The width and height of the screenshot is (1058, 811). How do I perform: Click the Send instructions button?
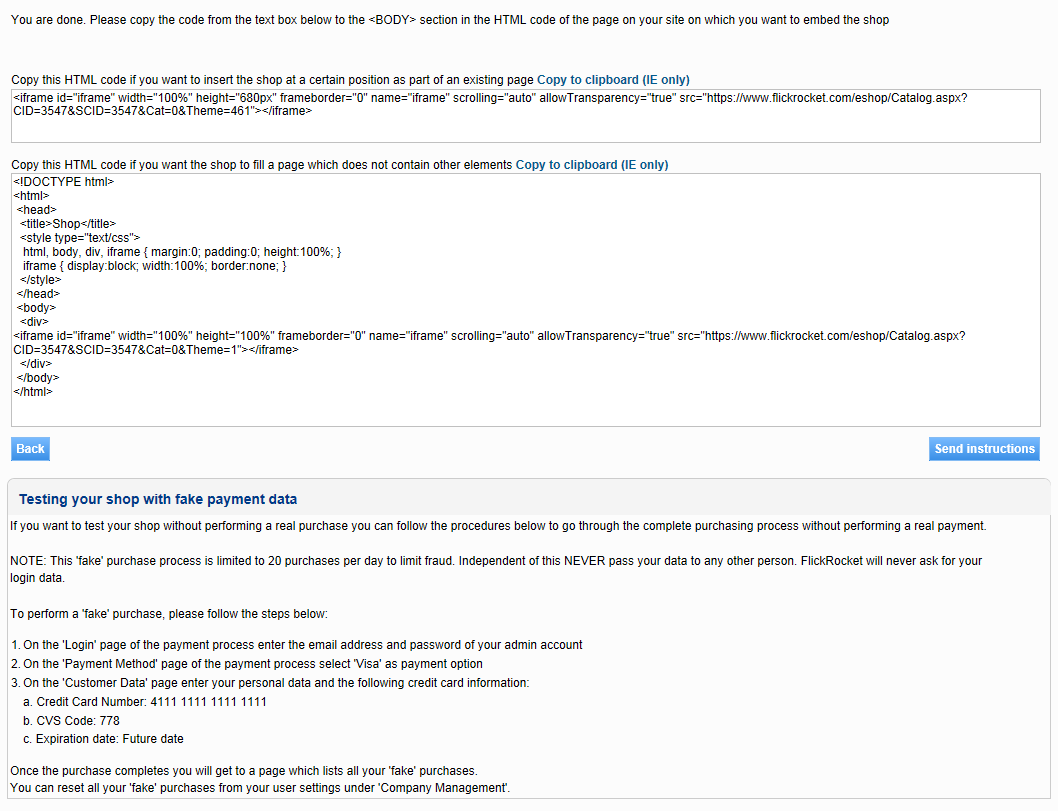(x=984, y=449)
